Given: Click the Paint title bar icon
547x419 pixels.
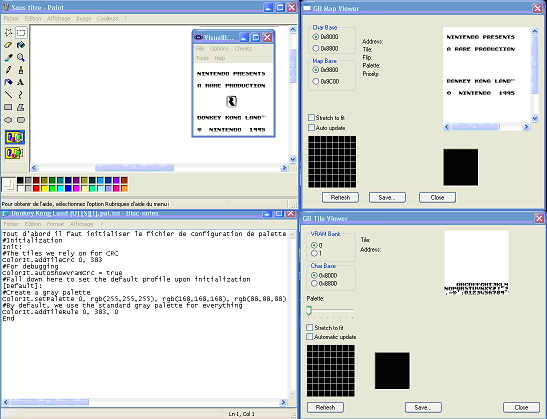Looking at the screenshot, I should click(x=6, y=7).
